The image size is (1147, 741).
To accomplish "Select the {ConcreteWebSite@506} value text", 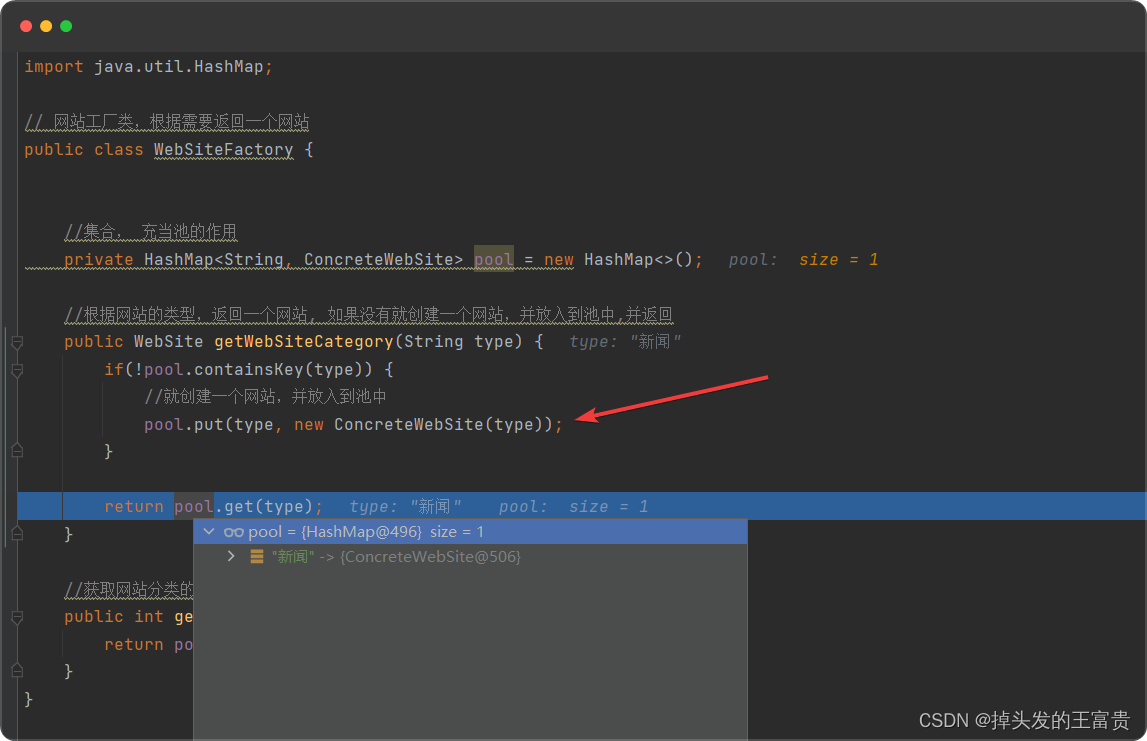I will coord(430,557).
